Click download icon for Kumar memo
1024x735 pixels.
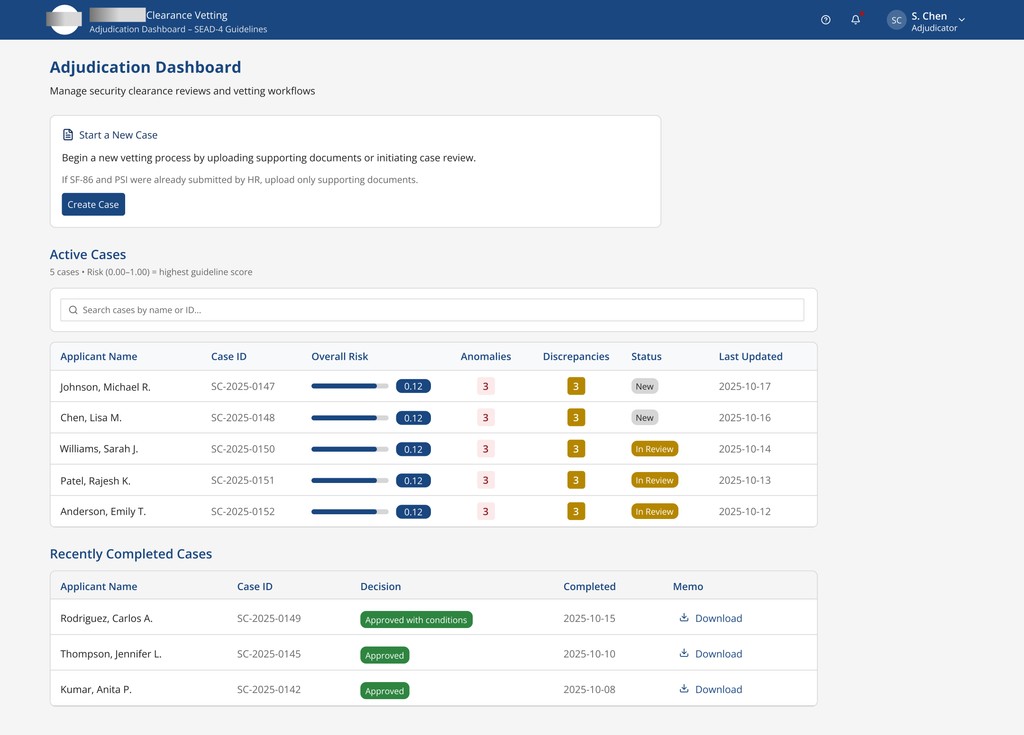tap(684, 689)
